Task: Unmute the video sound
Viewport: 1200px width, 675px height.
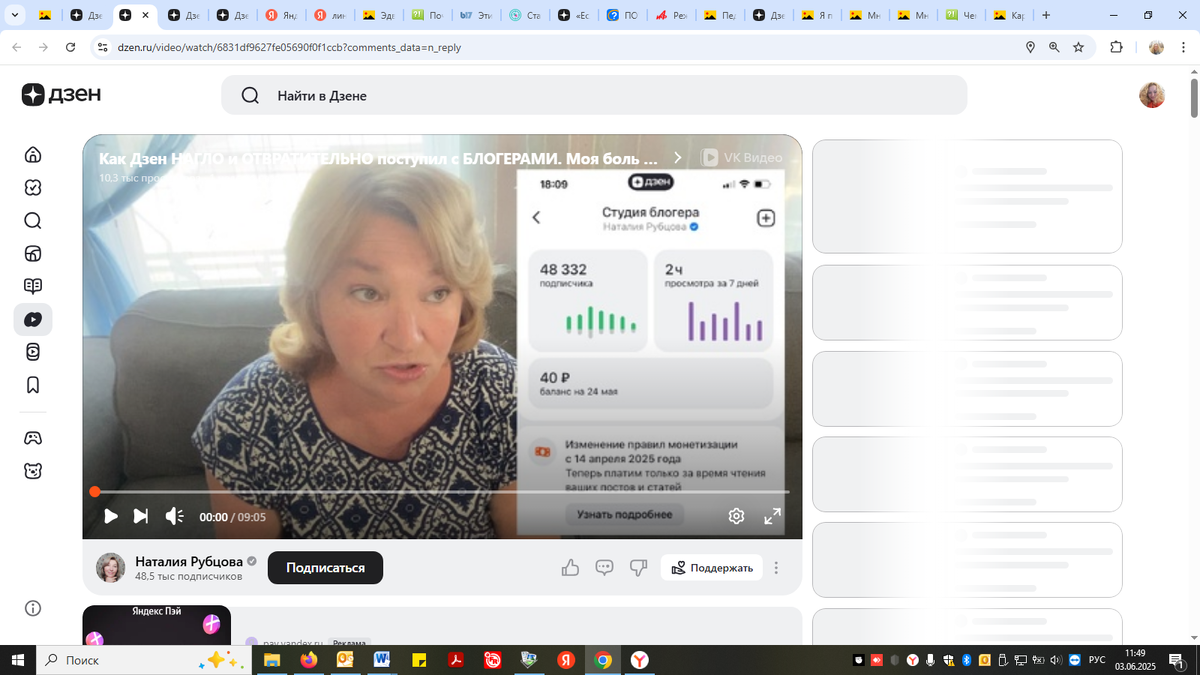Action: point(174,516)
